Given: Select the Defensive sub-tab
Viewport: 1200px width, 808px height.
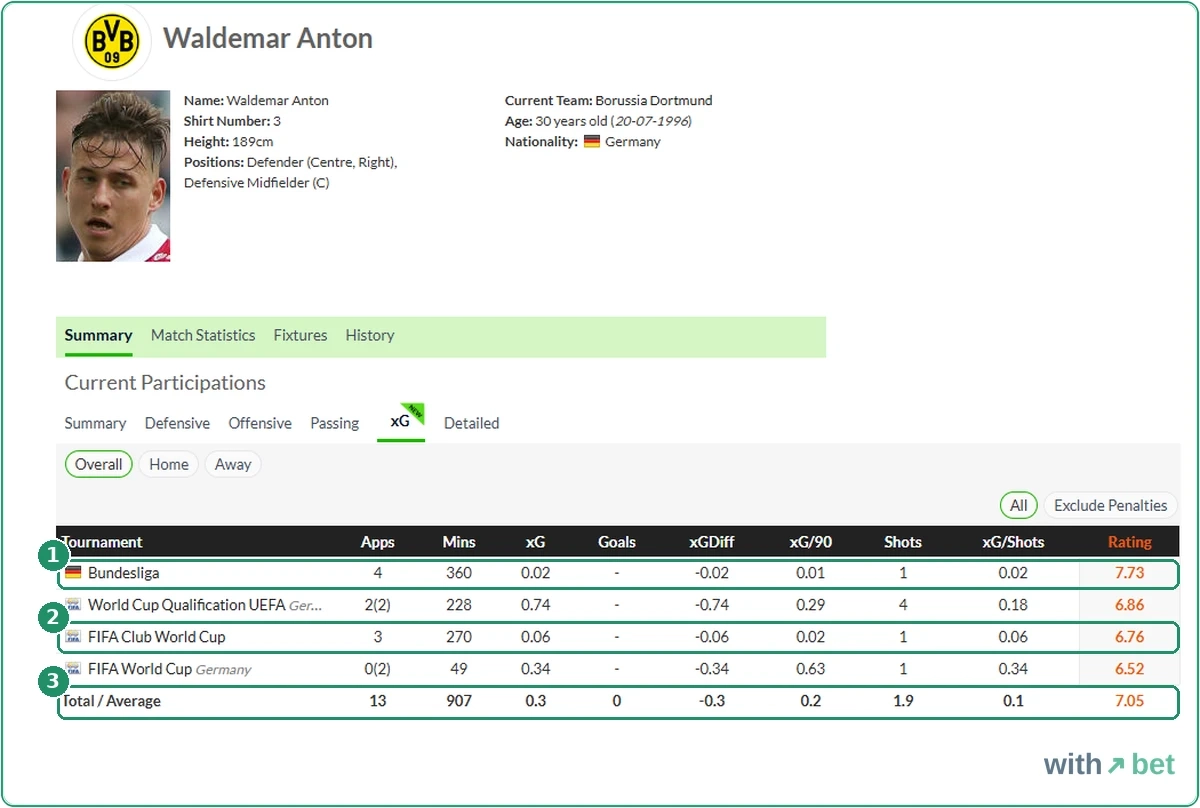Looking at the screenshot, I should click(x=177, y=423).
